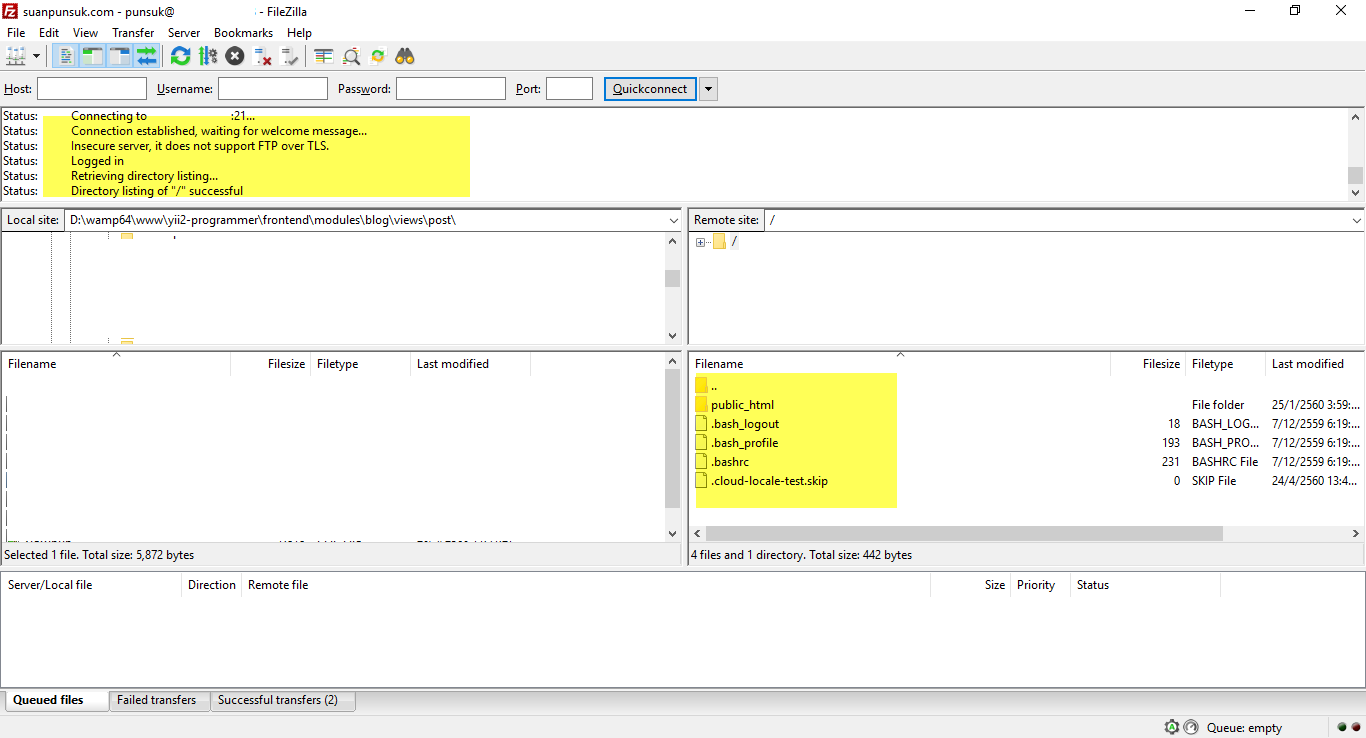The height and width of the screenshot is (738, 1366).
Task: Switch to the Queued files tab
Action: [x=56, y=700]
